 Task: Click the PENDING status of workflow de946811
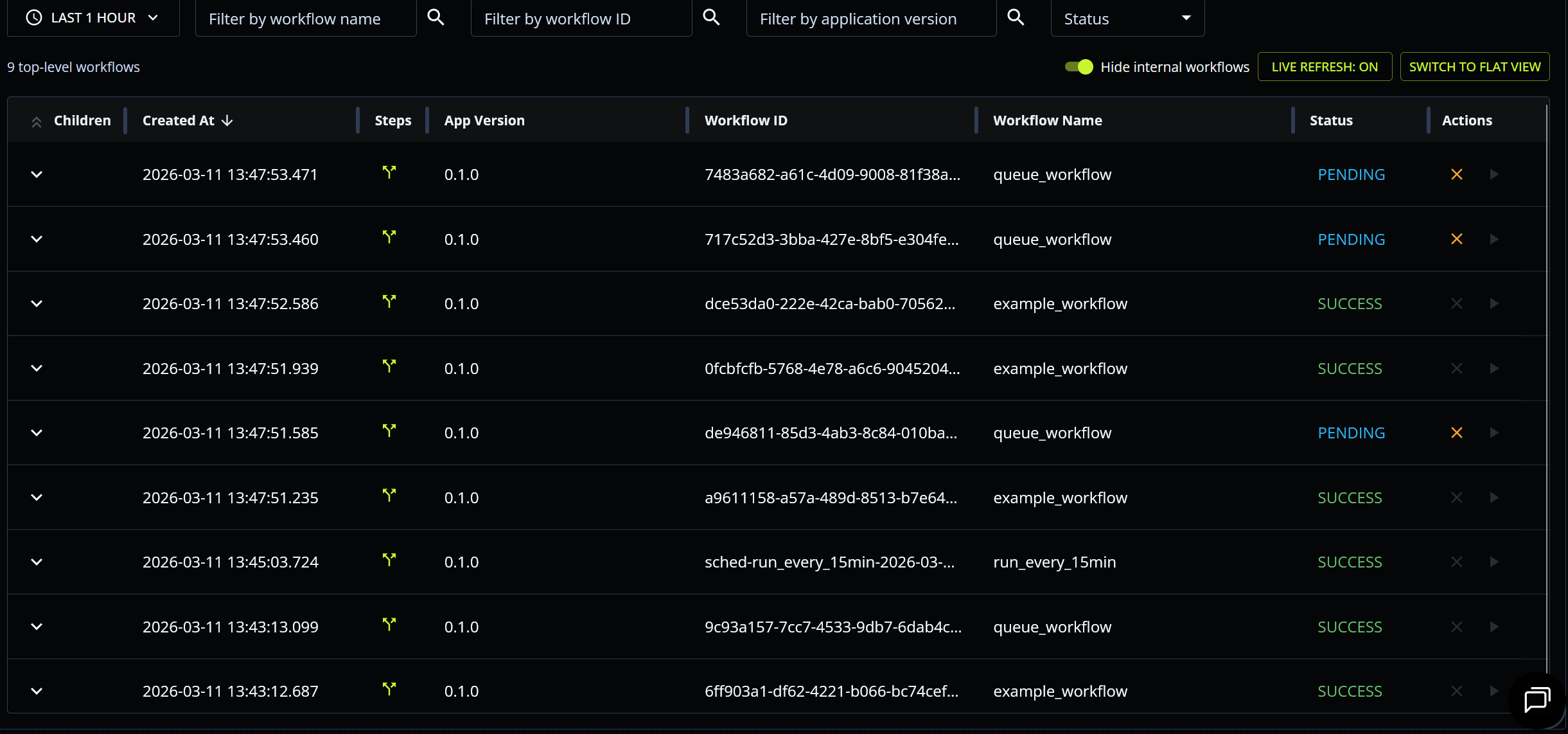pos(1350,433)
